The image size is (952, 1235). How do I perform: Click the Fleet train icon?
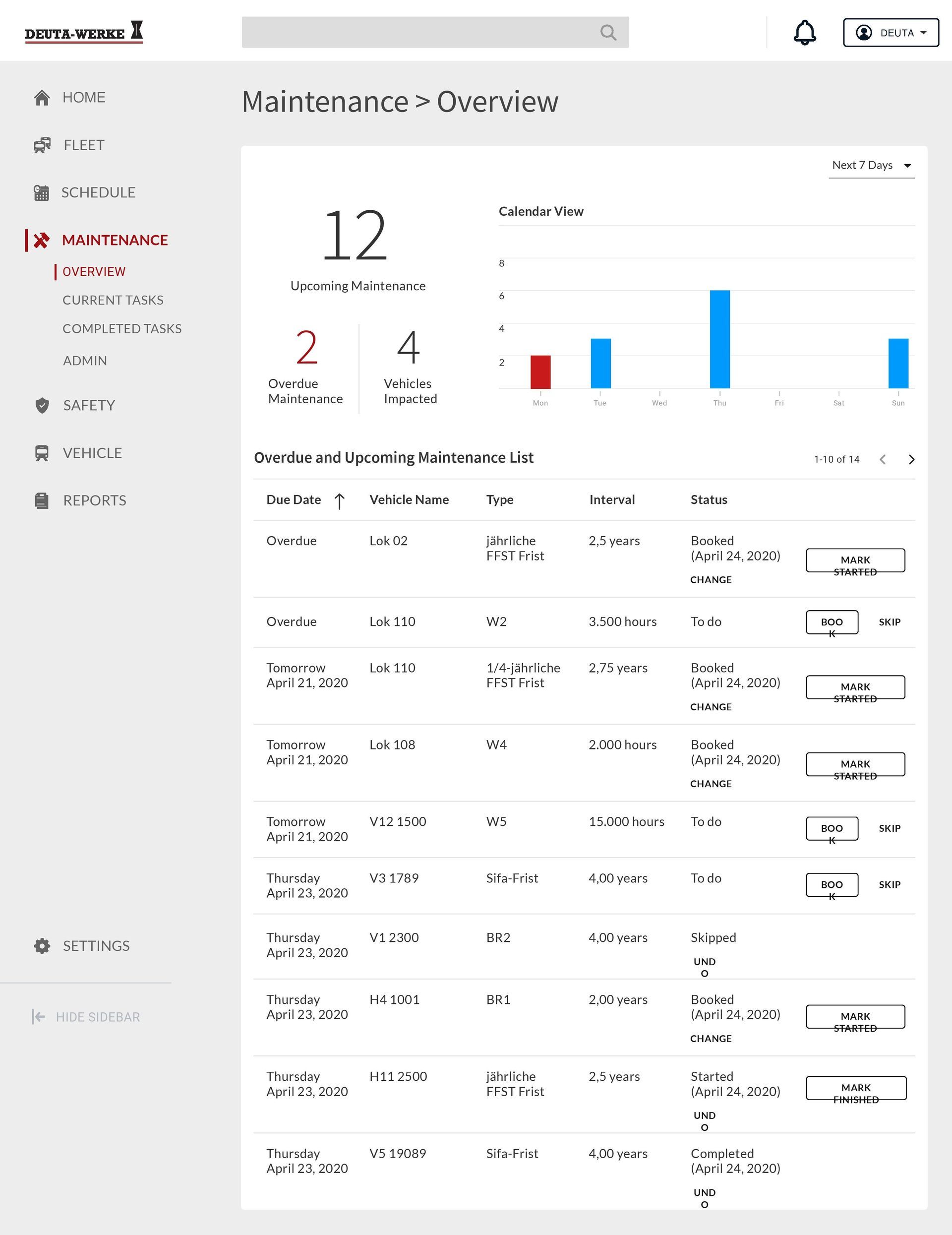pyautogui.click(x=42, y=145)
